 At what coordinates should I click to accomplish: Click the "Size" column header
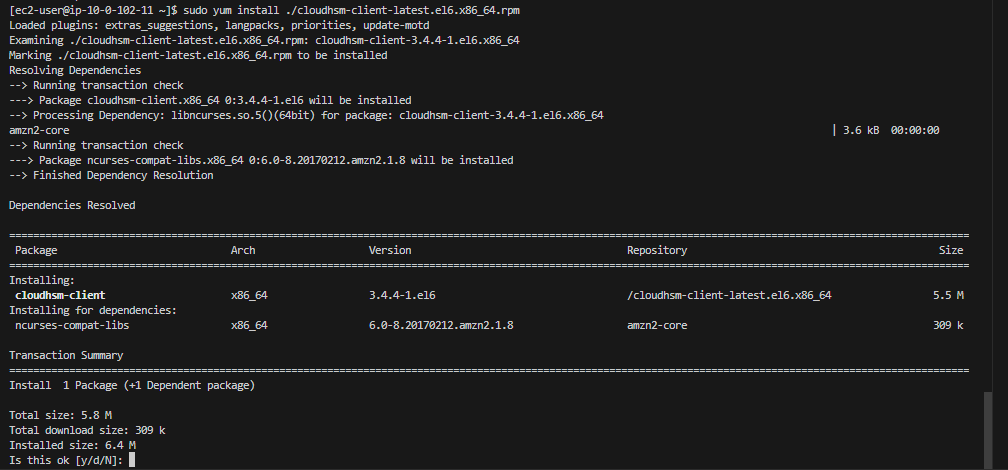(951, 251)
